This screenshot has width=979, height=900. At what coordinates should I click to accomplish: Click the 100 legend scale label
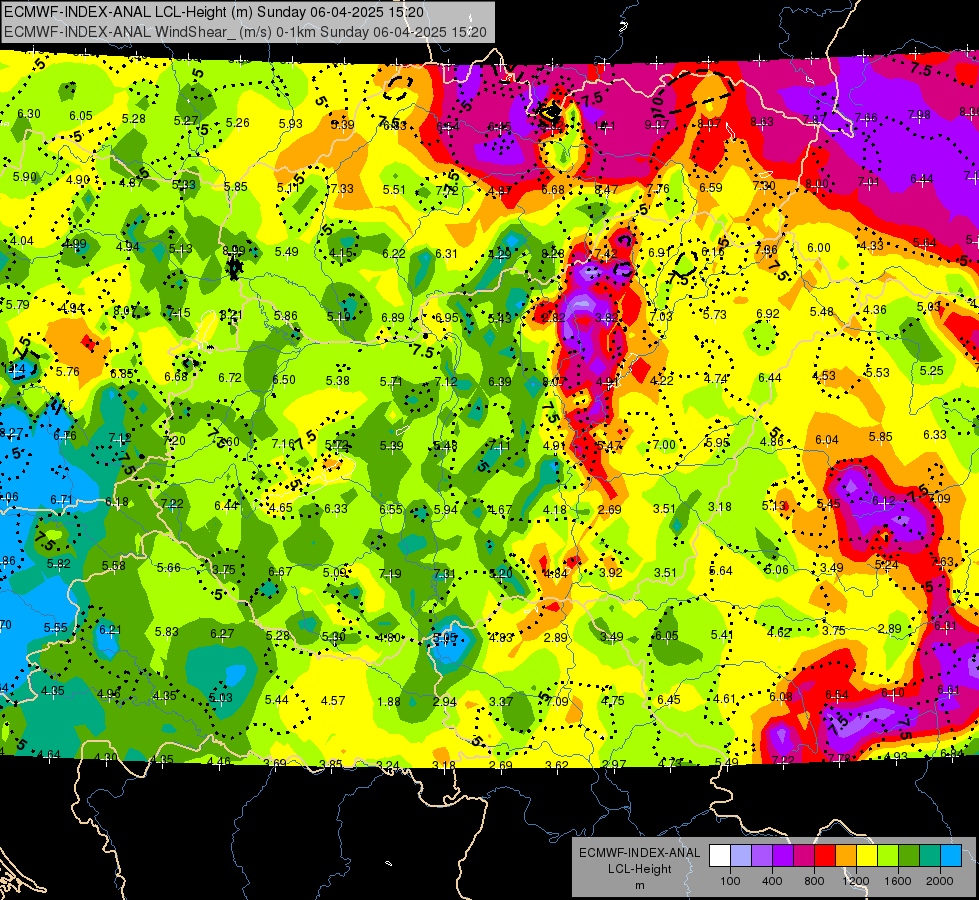[730, 881]
